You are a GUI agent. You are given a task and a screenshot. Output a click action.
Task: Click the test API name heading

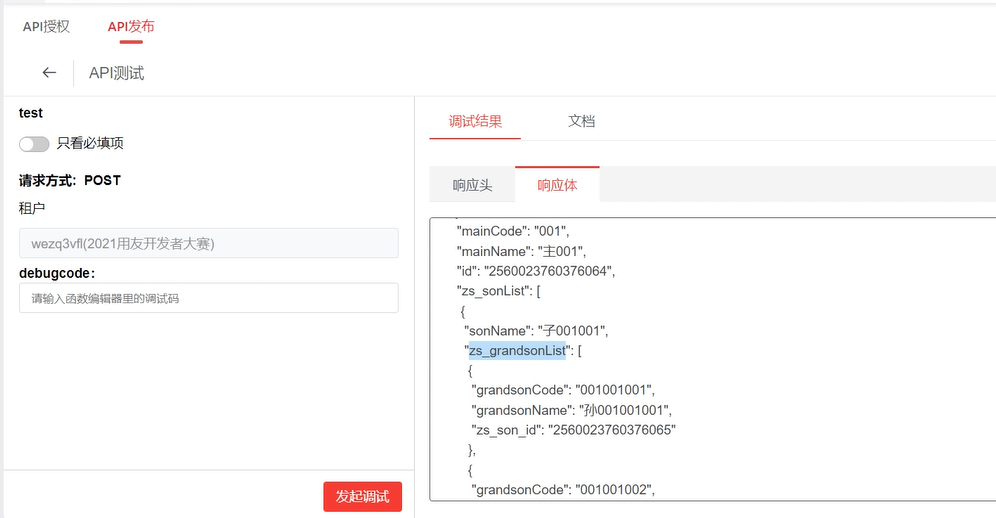[x=30, y=113]
